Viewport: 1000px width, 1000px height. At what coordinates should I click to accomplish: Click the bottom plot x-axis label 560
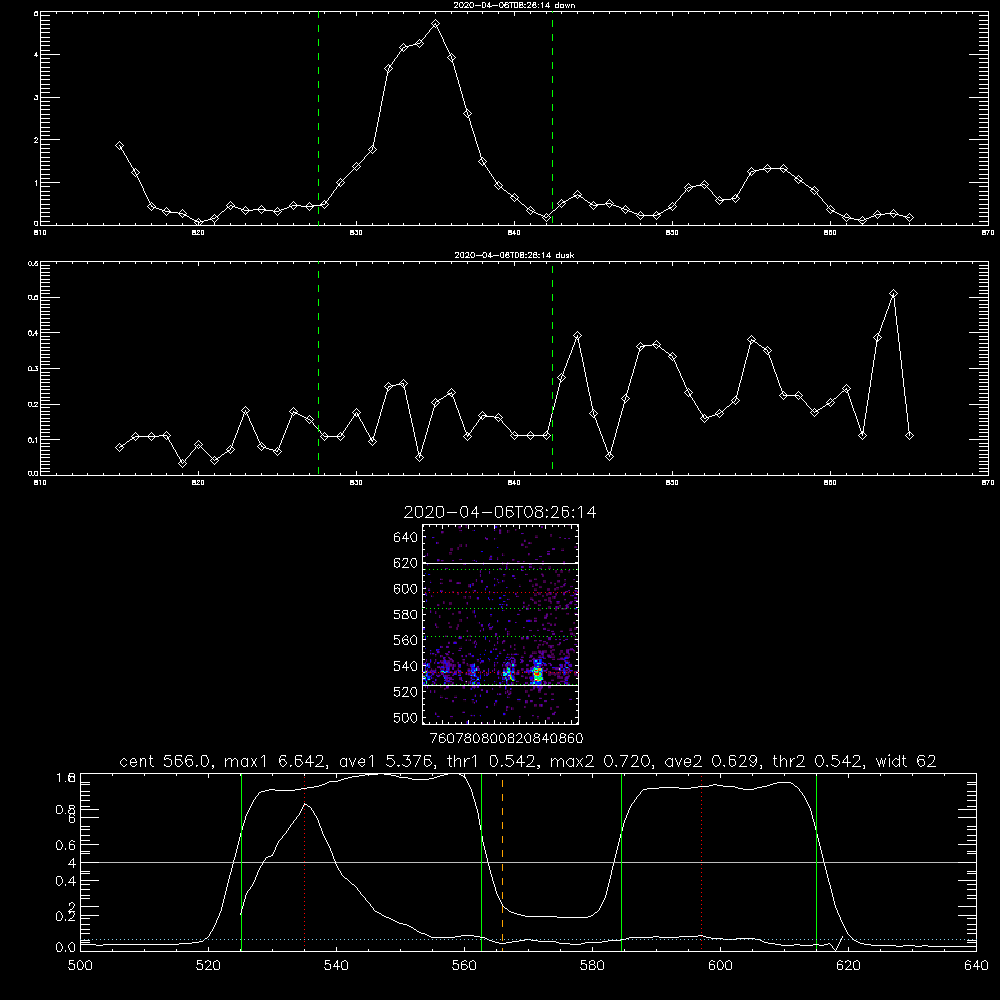tap(464, 966)
